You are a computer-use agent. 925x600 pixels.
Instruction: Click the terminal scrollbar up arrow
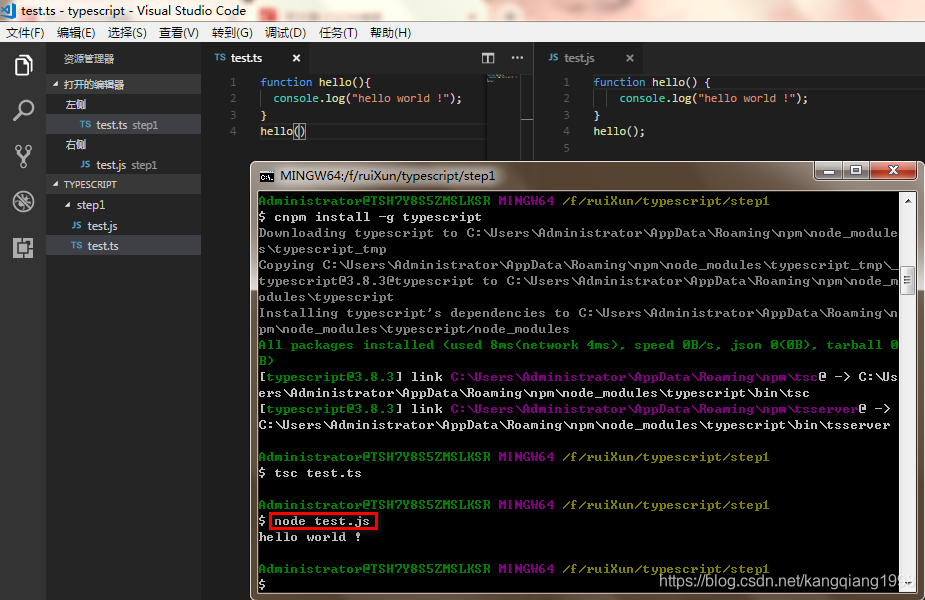coord(908,201)
